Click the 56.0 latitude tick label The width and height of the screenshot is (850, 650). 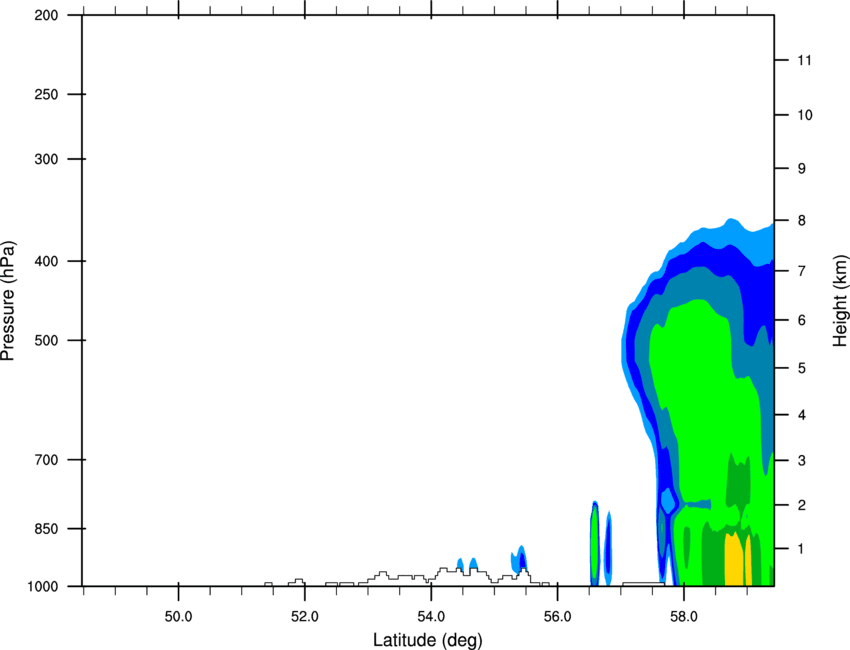tap(557, 616)
